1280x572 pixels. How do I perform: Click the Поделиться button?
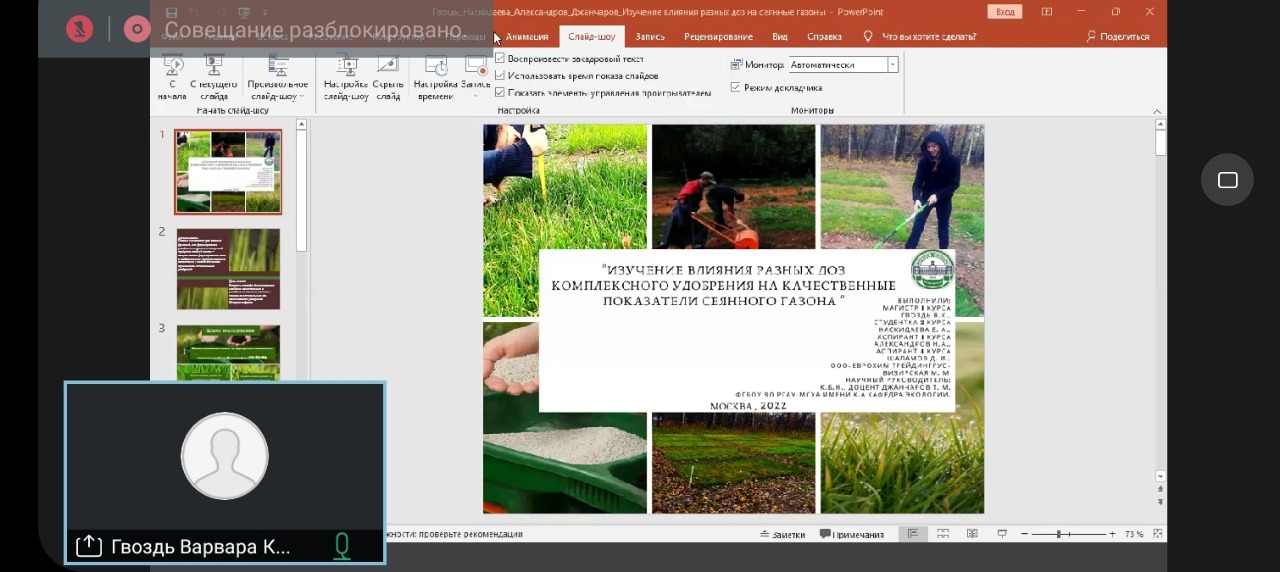click(x=1117, y=37)
